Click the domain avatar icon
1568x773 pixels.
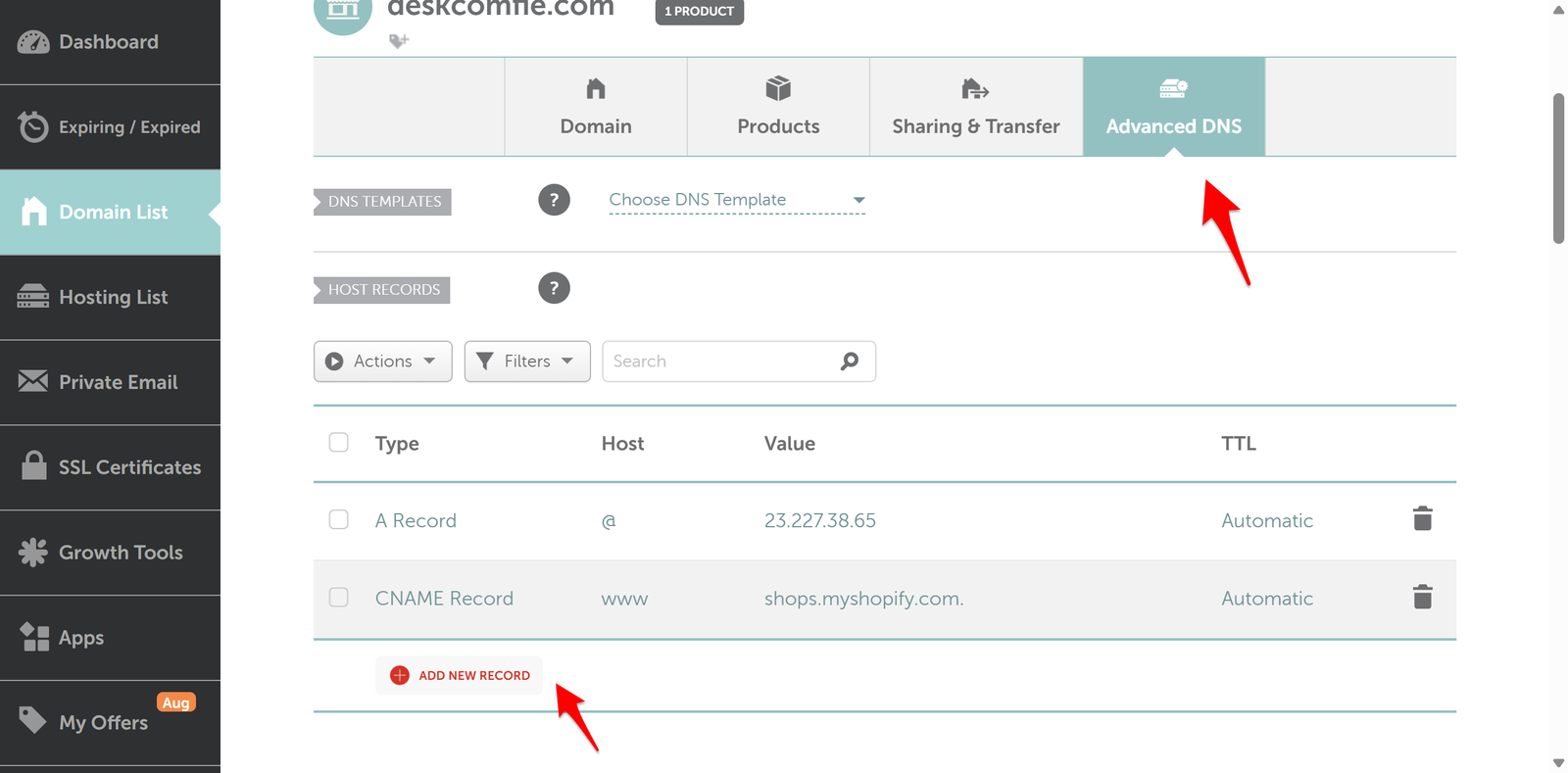click(343, 12)
